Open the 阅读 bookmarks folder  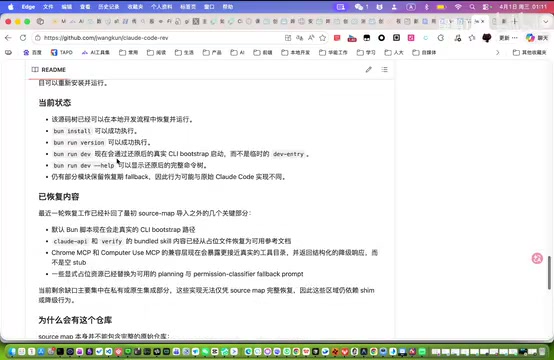(157, 53)
